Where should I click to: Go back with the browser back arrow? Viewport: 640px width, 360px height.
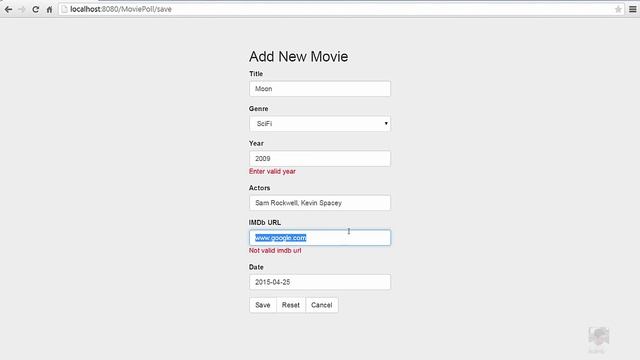click(9, 9)
